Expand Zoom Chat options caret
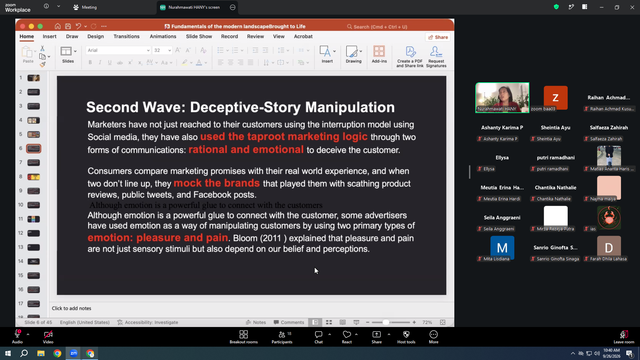The width and height of the screenshot is (640, 360). click(x=329, y=334)
